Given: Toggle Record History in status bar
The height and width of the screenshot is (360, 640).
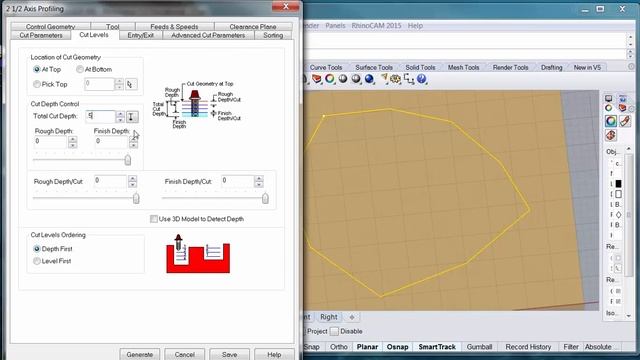Looking at the screenshot, I should [528, 347].
